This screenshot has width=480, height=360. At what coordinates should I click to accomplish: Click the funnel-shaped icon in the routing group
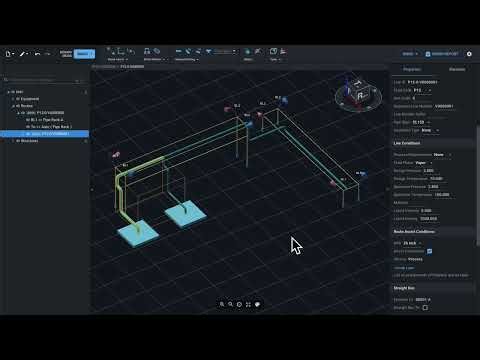[x=208, y=51]
